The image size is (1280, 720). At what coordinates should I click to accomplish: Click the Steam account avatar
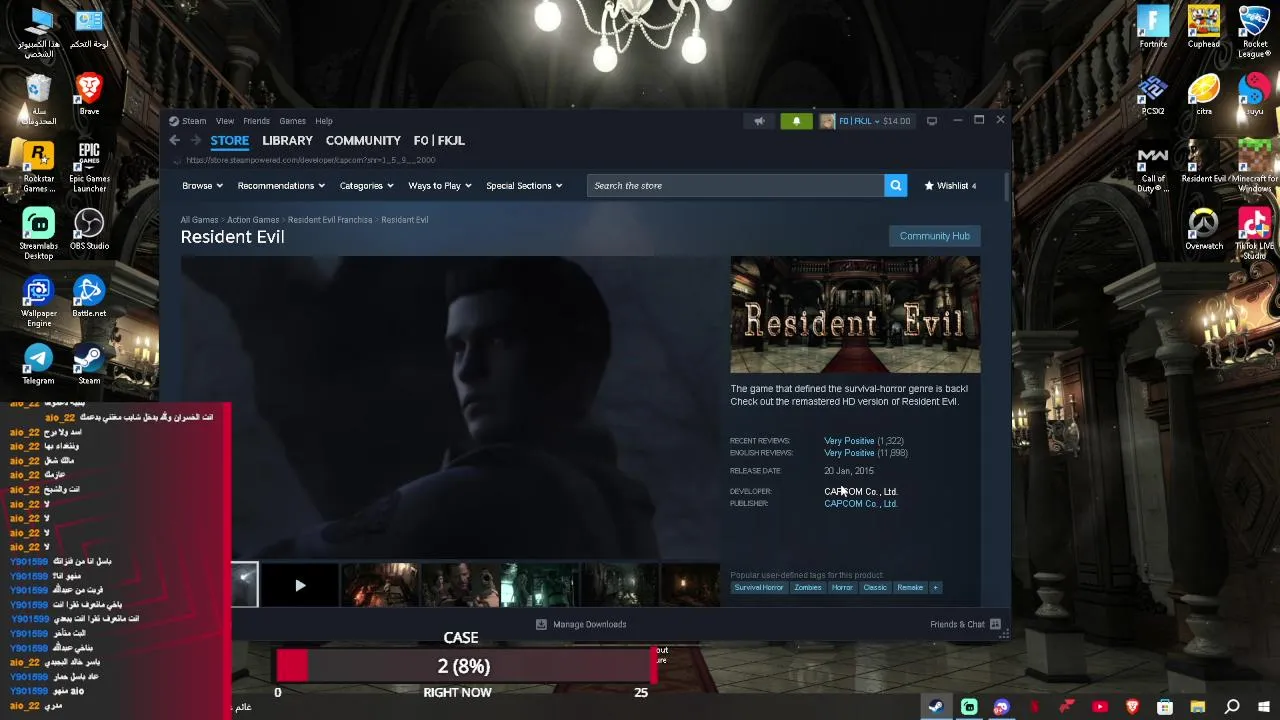pyautogui.click(x=827, y=121)
